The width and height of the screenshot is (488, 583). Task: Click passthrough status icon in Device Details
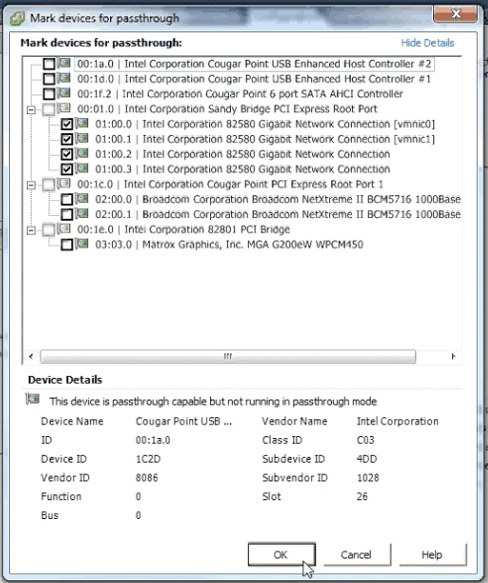click(x=32, y=400)
